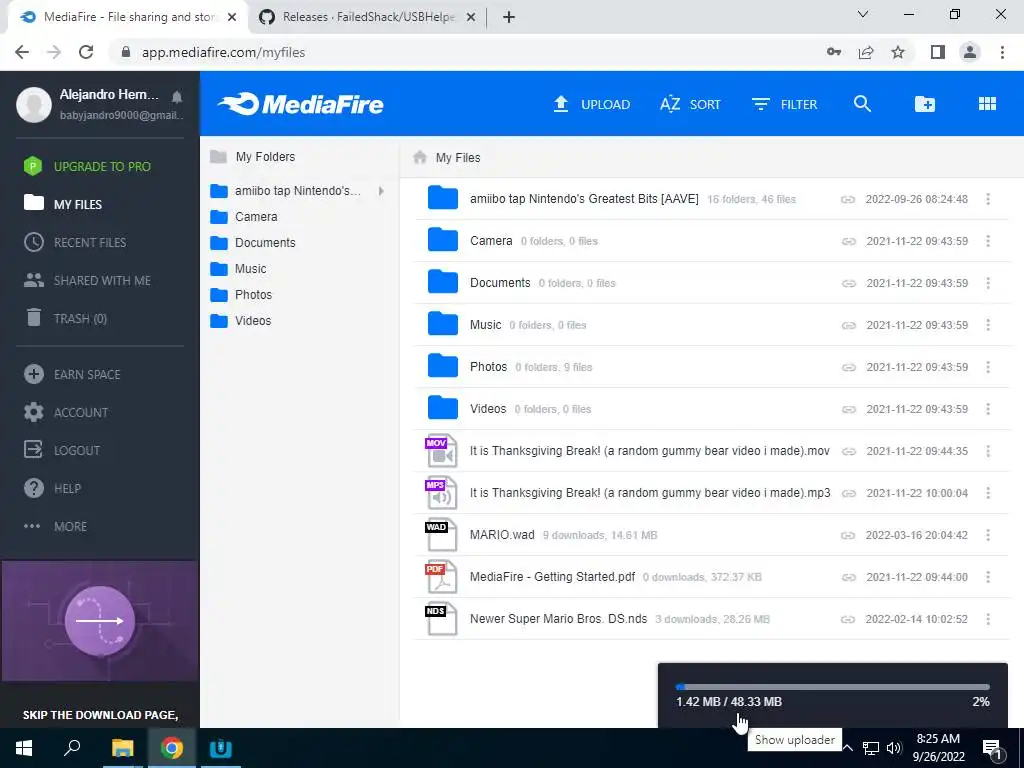Click the MOV file icon of Thanksgiving video
The width and height of the screenshot is (1024, 768).
(441, 451)
